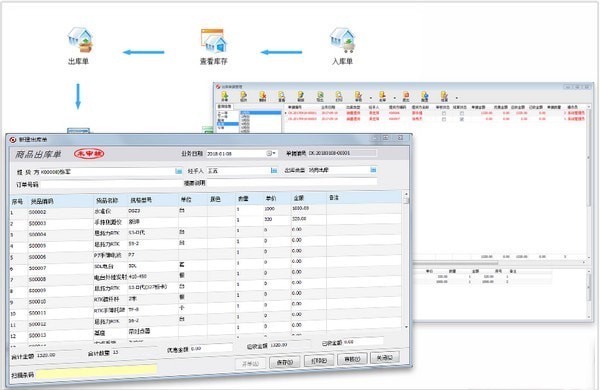Focus the yellow 扫描条码 input field

(96, 371)
